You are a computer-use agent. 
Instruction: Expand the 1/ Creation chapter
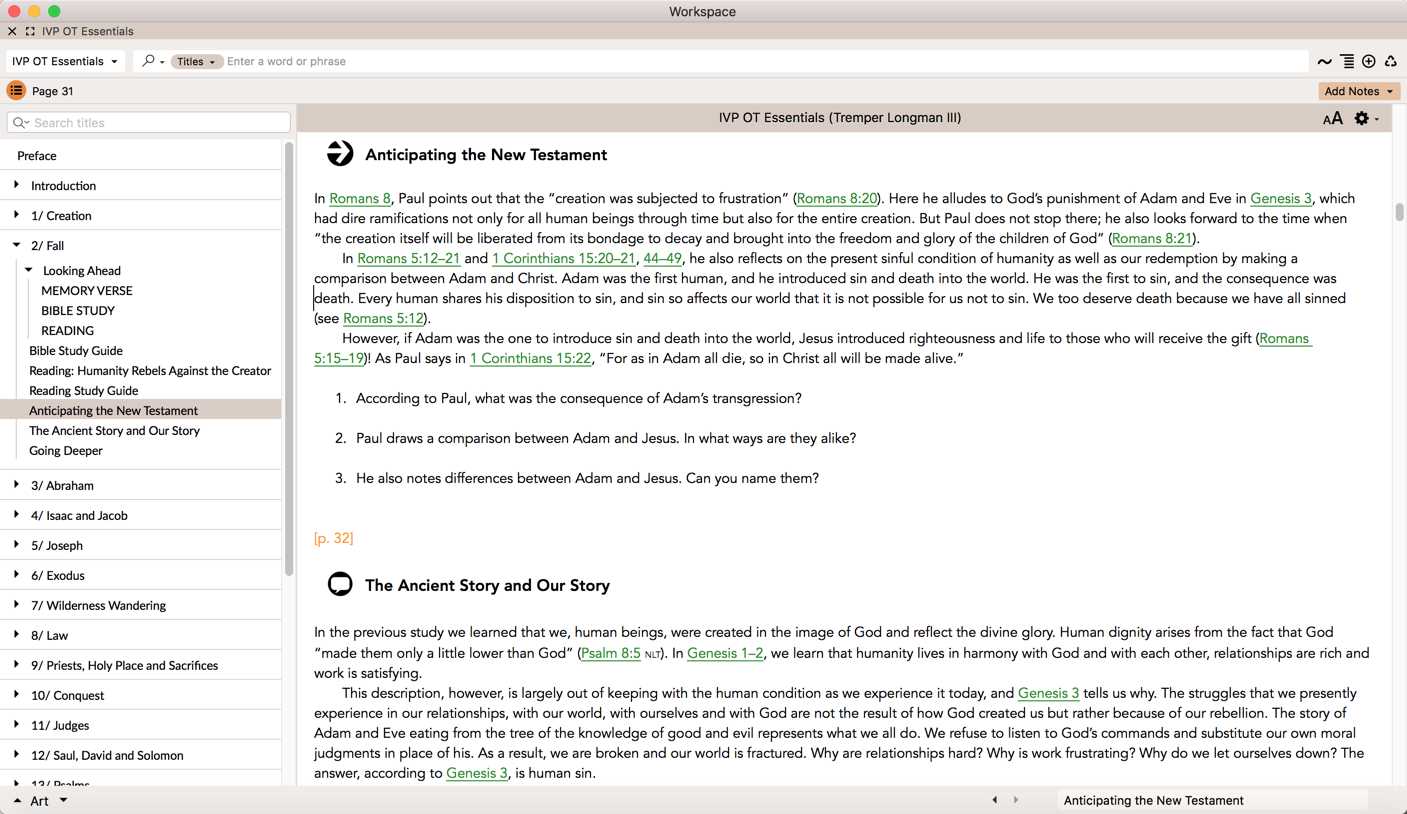[16, 215]
